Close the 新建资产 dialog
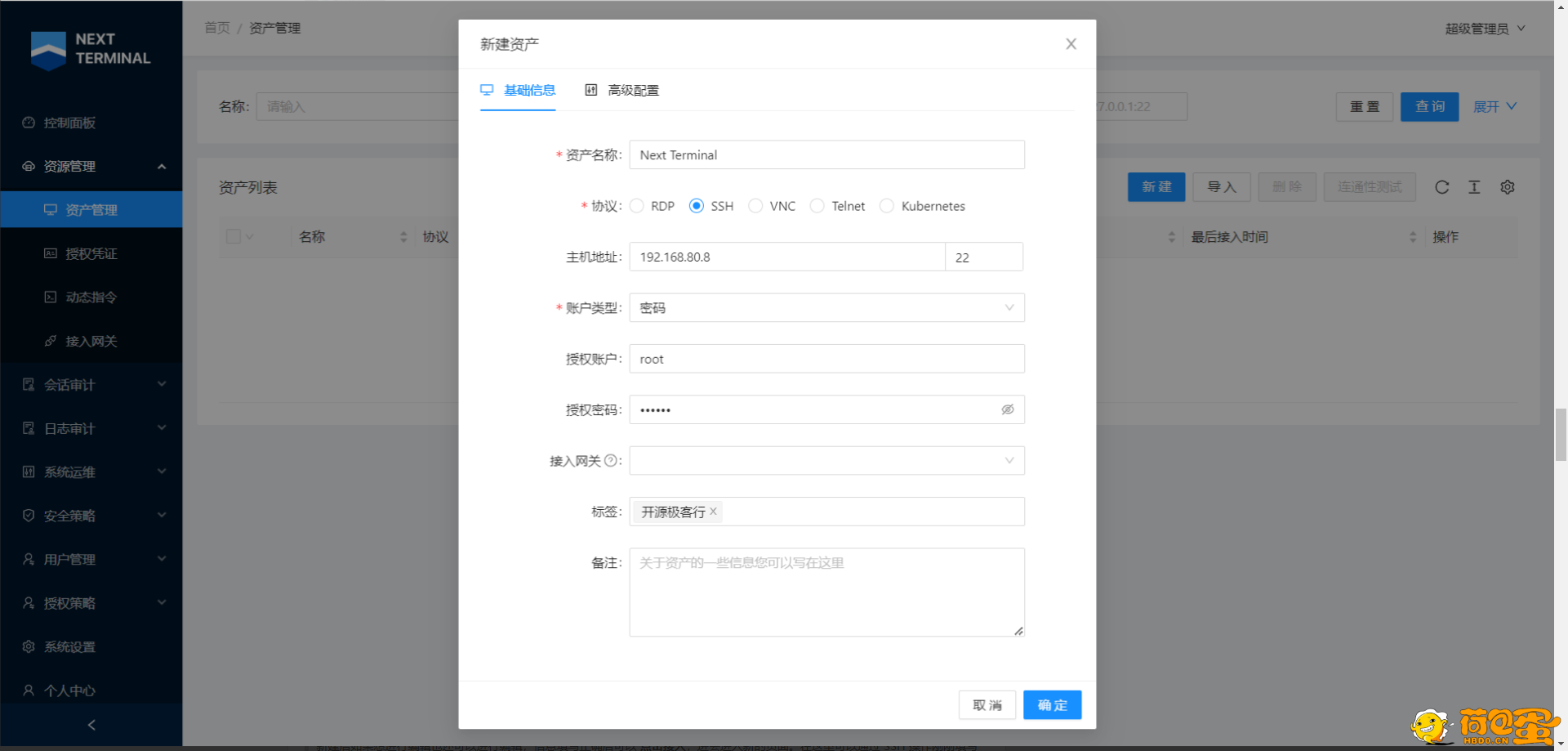Screen dimensions: 1568x751 coord(1071,44)
